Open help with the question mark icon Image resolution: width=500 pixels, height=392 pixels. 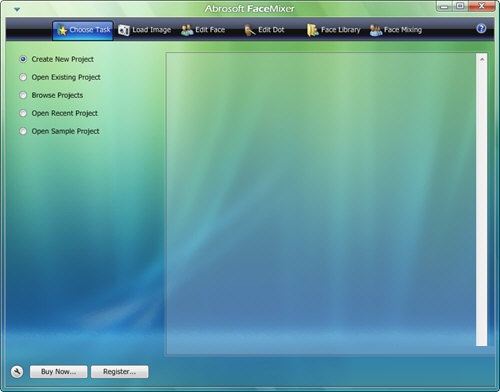[481, 29]
